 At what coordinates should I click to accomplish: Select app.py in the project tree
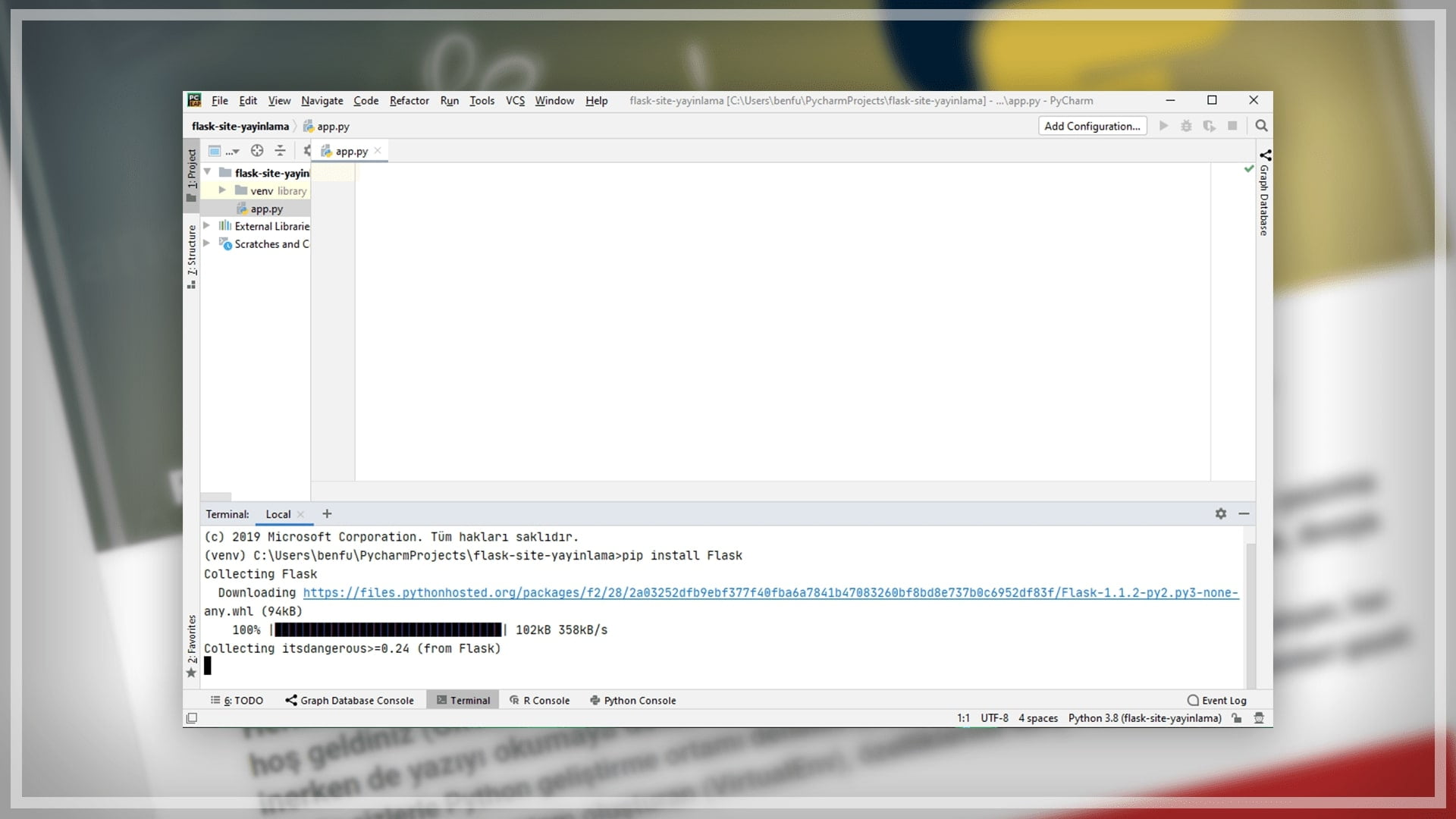pyautogui.click(x=266, y=209)
